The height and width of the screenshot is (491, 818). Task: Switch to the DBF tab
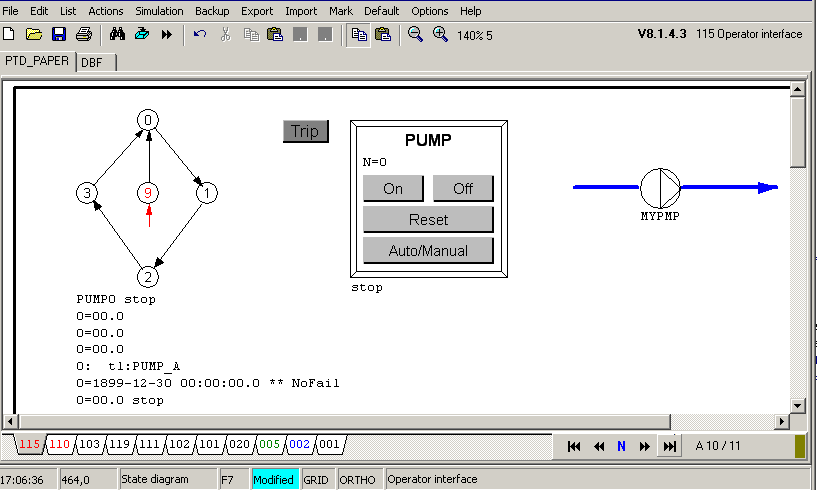pos(96,63)
